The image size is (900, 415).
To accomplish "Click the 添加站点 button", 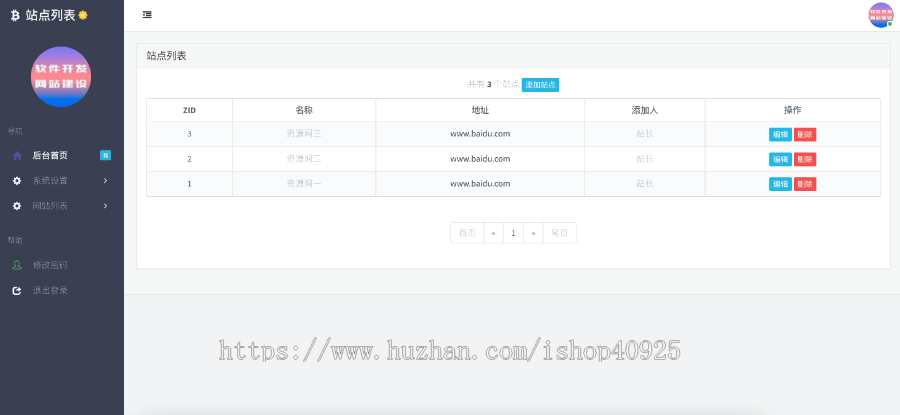I will pos(540,85).
